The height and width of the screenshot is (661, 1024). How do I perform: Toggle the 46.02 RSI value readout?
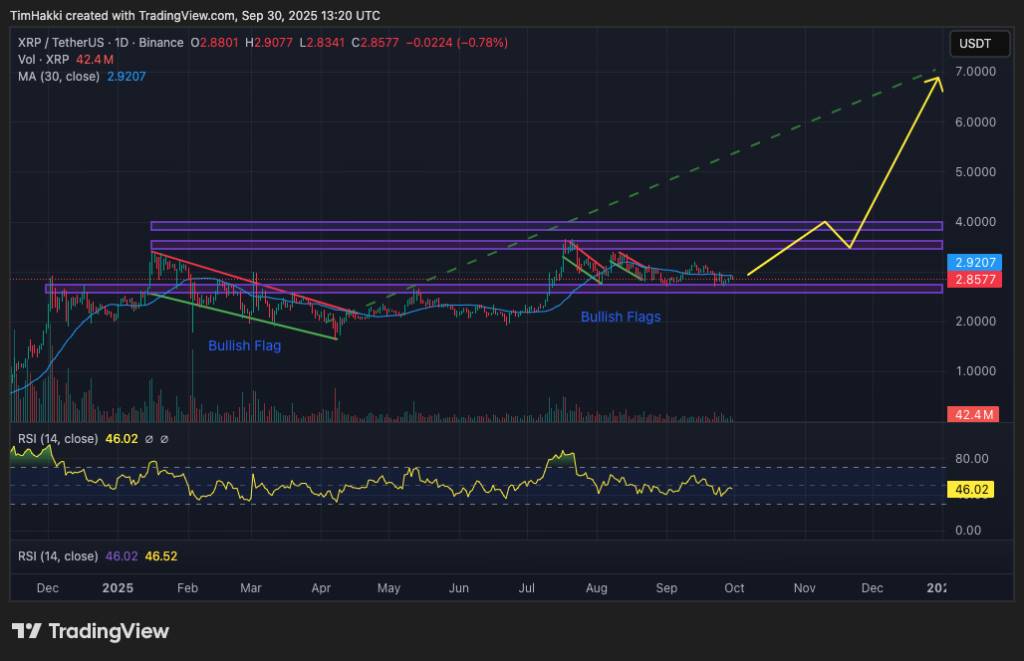click(x=124, y=439)
